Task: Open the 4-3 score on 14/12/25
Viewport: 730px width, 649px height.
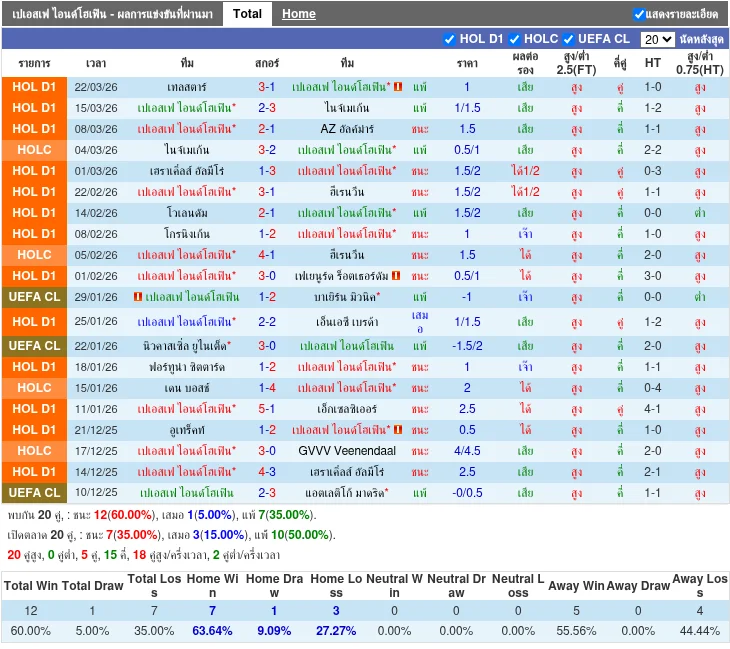Action: click(x=267, y=472)
